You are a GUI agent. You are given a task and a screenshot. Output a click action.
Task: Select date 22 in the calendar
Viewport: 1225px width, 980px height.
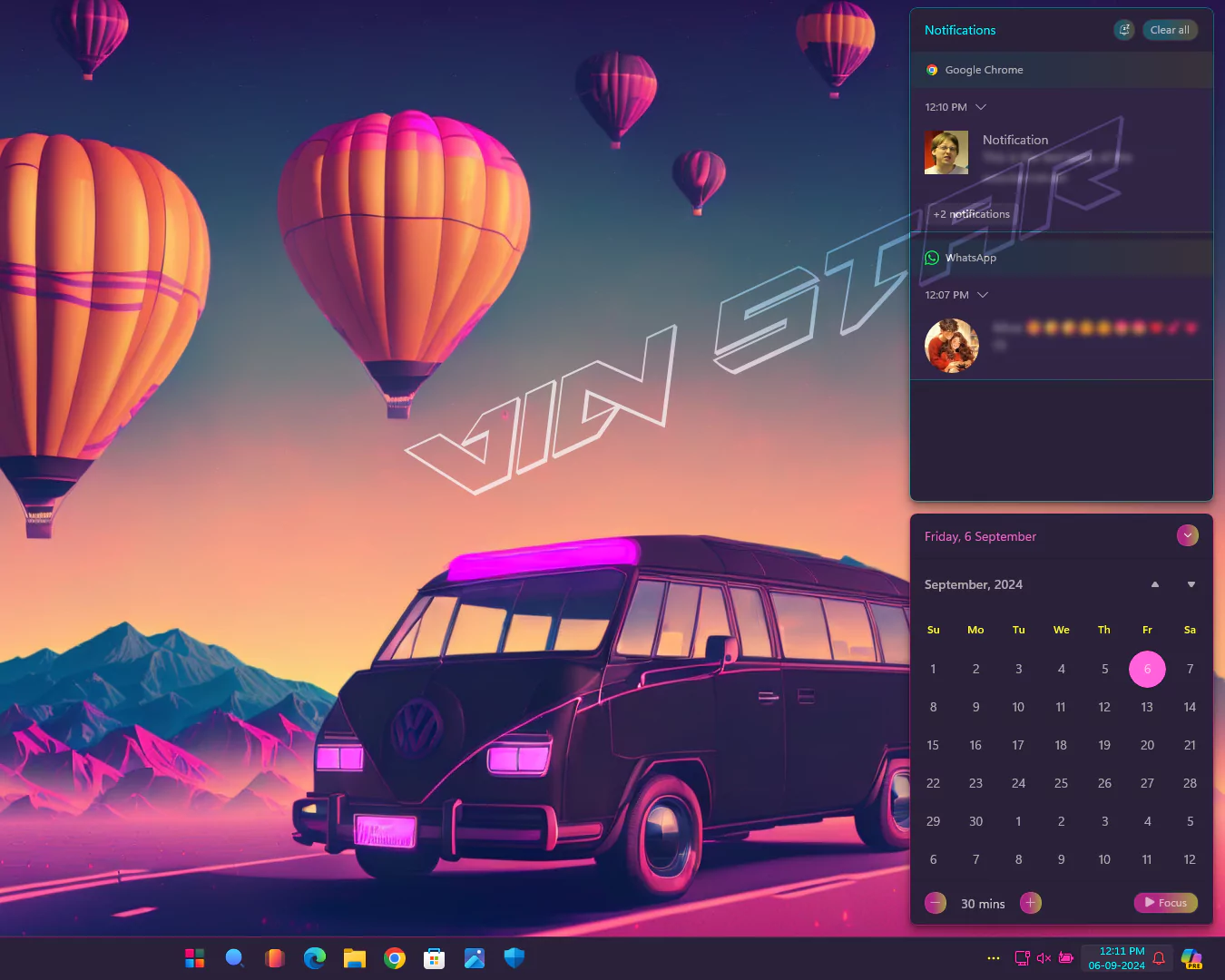click(933, 783)
